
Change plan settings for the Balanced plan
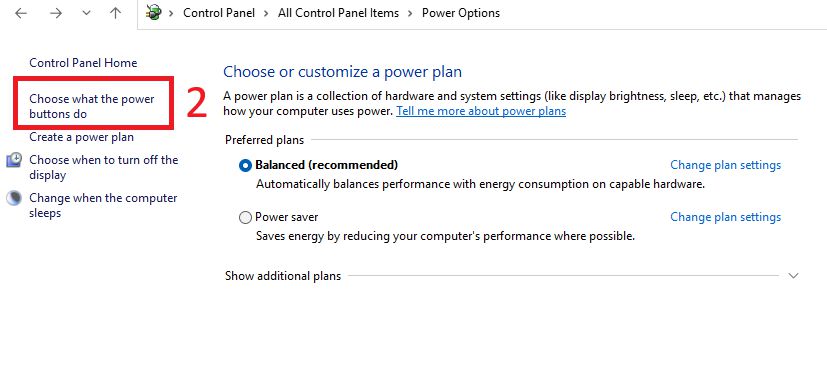coord(726,165)
